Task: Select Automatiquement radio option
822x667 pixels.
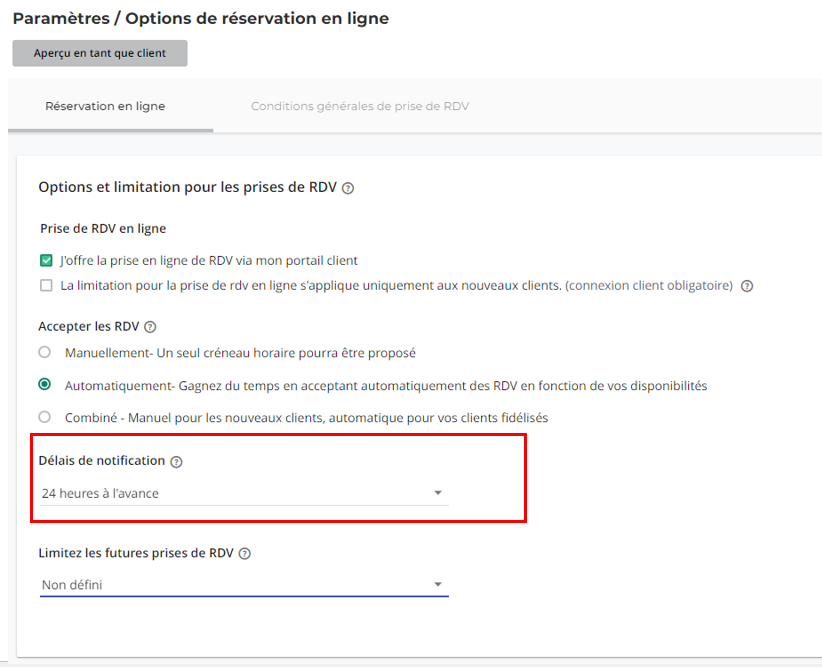Action: click(45, 385)
